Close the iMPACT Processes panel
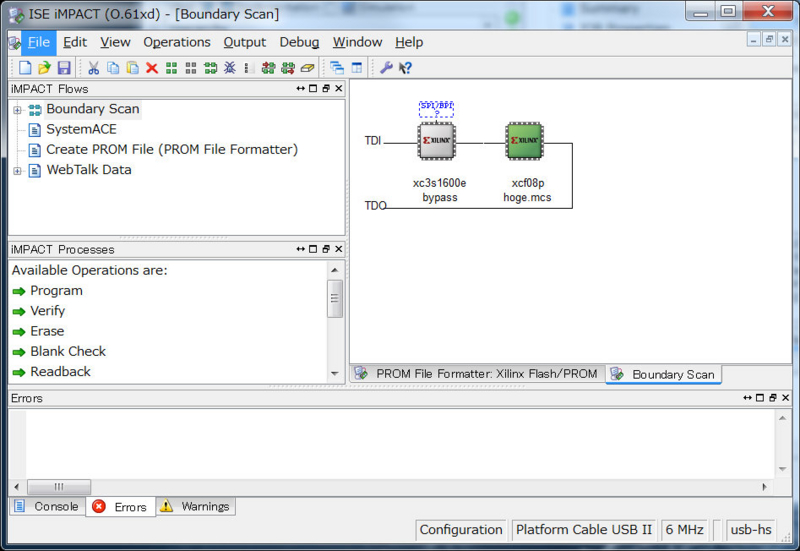The width and height of the screenshot is (800, 551). pyautogui.click(x=338, y=249)
